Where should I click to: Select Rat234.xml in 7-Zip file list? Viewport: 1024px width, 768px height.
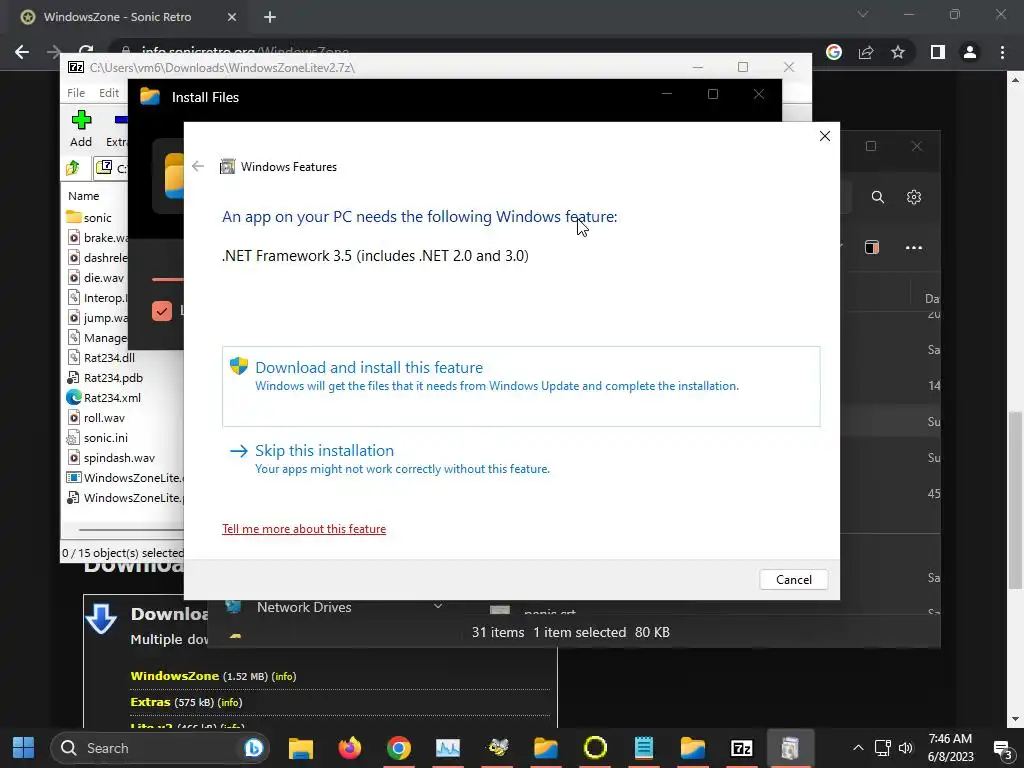click(112, 398)
